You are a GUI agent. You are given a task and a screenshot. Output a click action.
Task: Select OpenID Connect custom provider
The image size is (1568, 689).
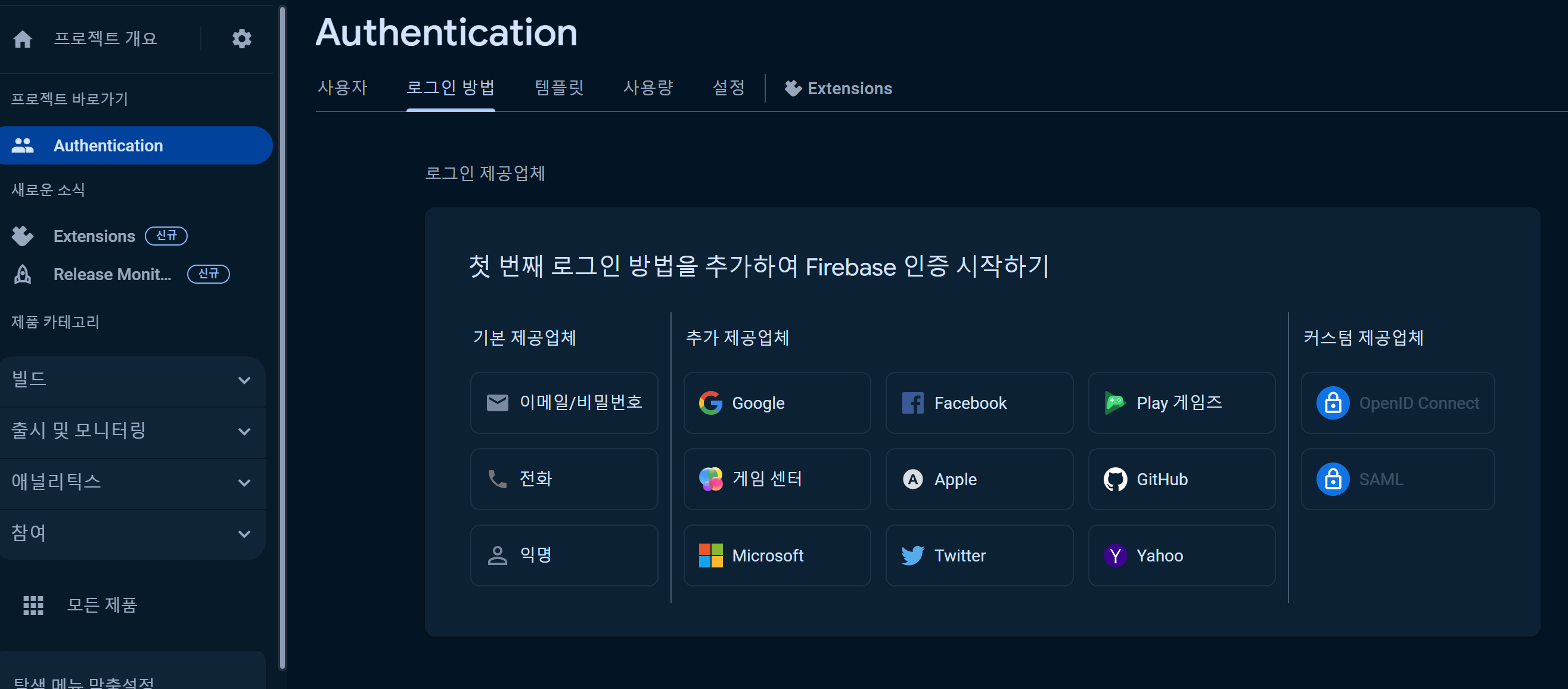(x=1398, y=403)
